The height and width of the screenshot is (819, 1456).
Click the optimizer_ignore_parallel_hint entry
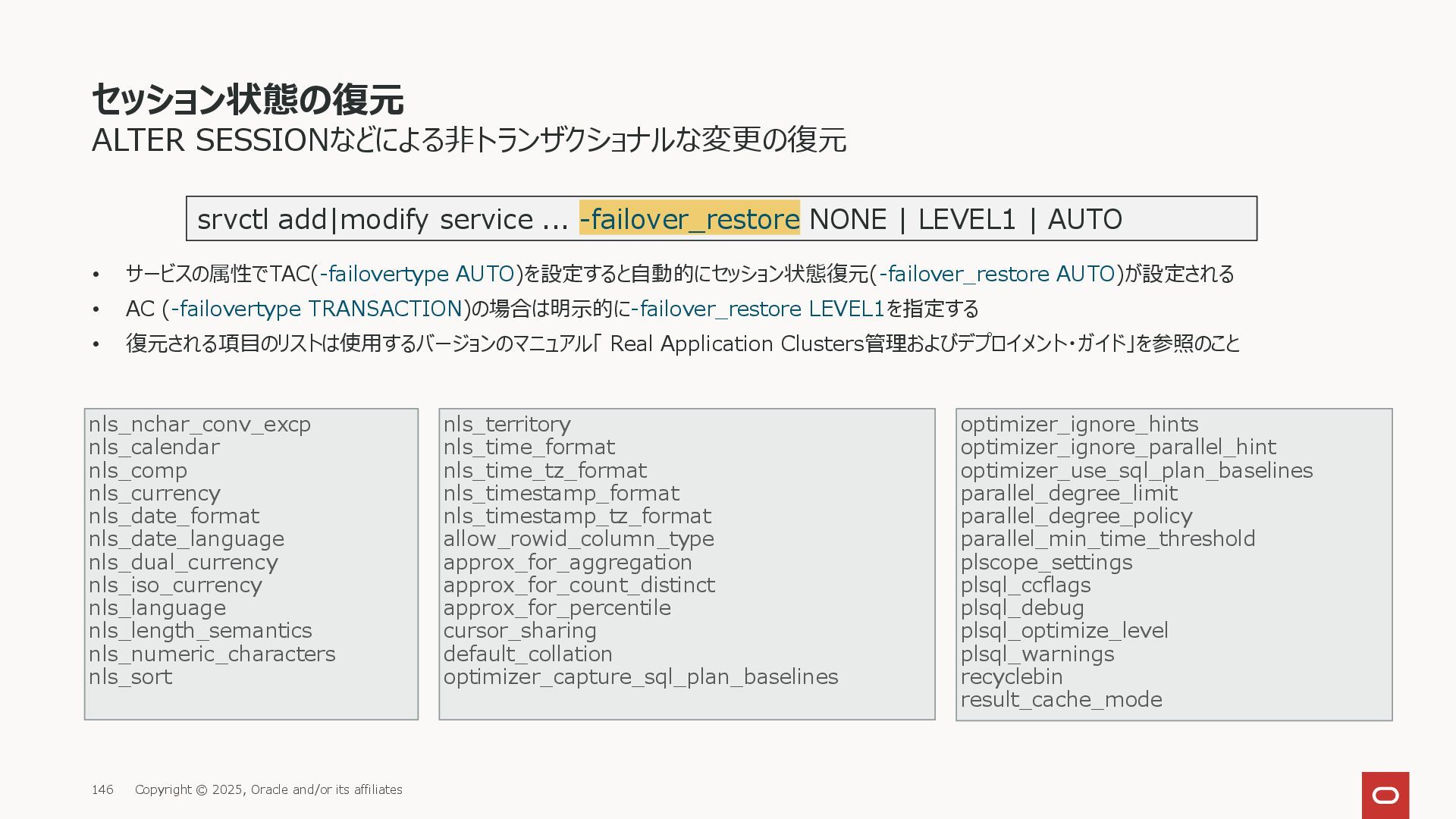click(x=1119, y=447)
